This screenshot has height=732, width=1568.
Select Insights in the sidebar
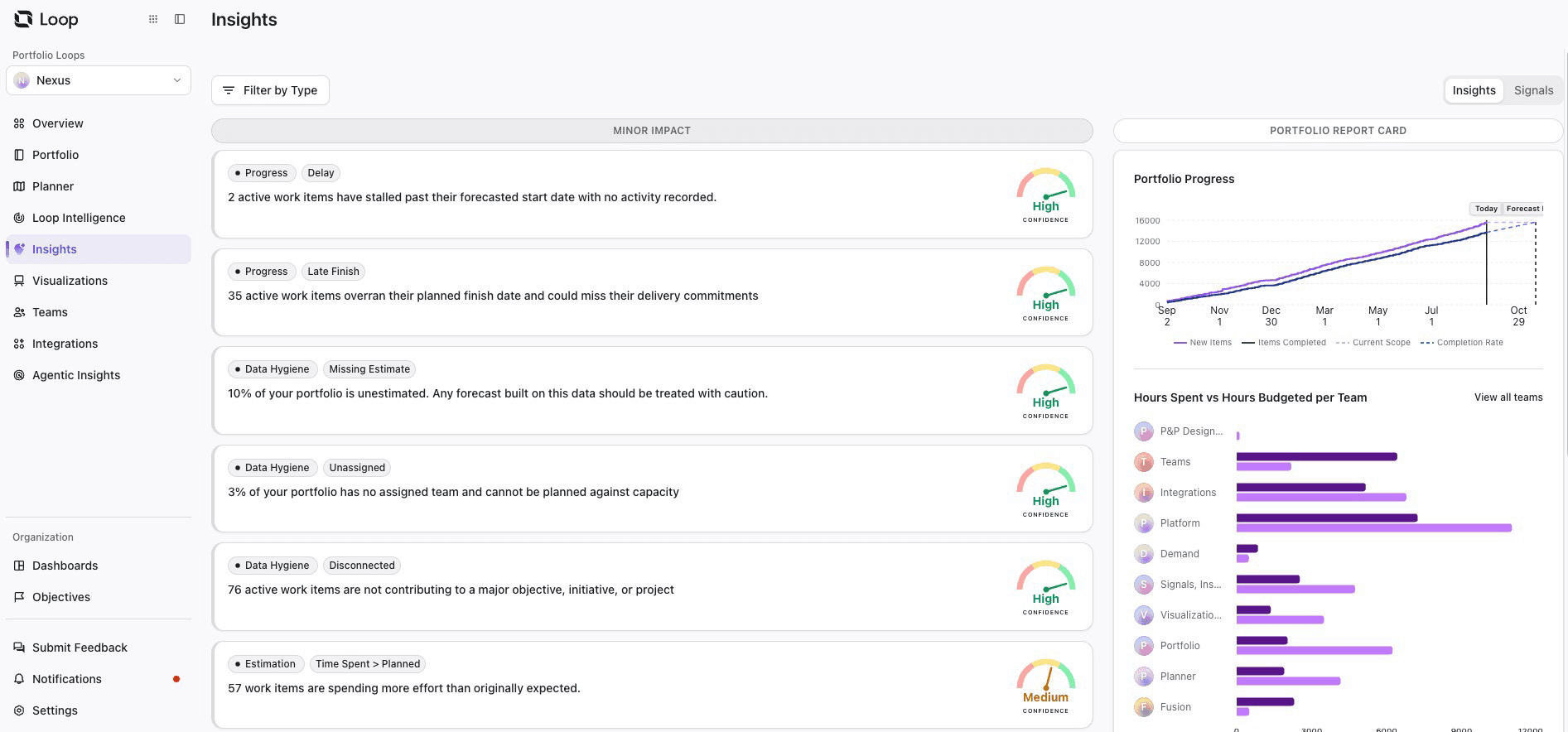[99, 249]
